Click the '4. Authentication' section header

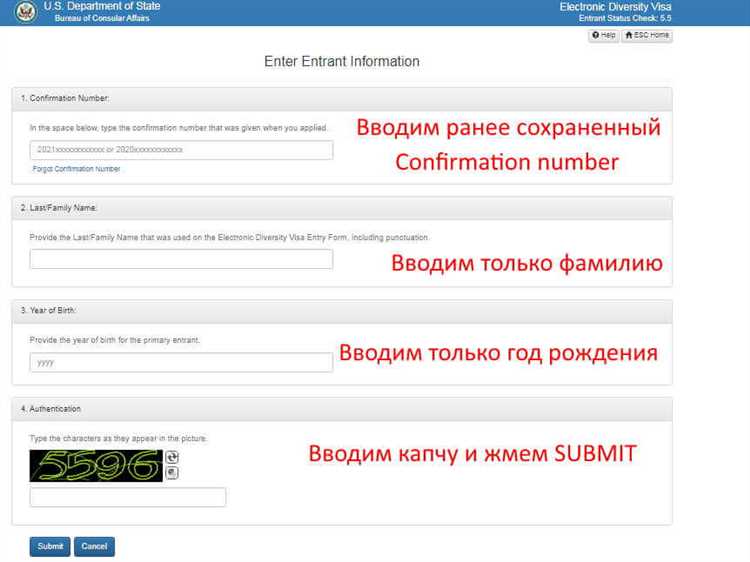[x=51, y=409]
